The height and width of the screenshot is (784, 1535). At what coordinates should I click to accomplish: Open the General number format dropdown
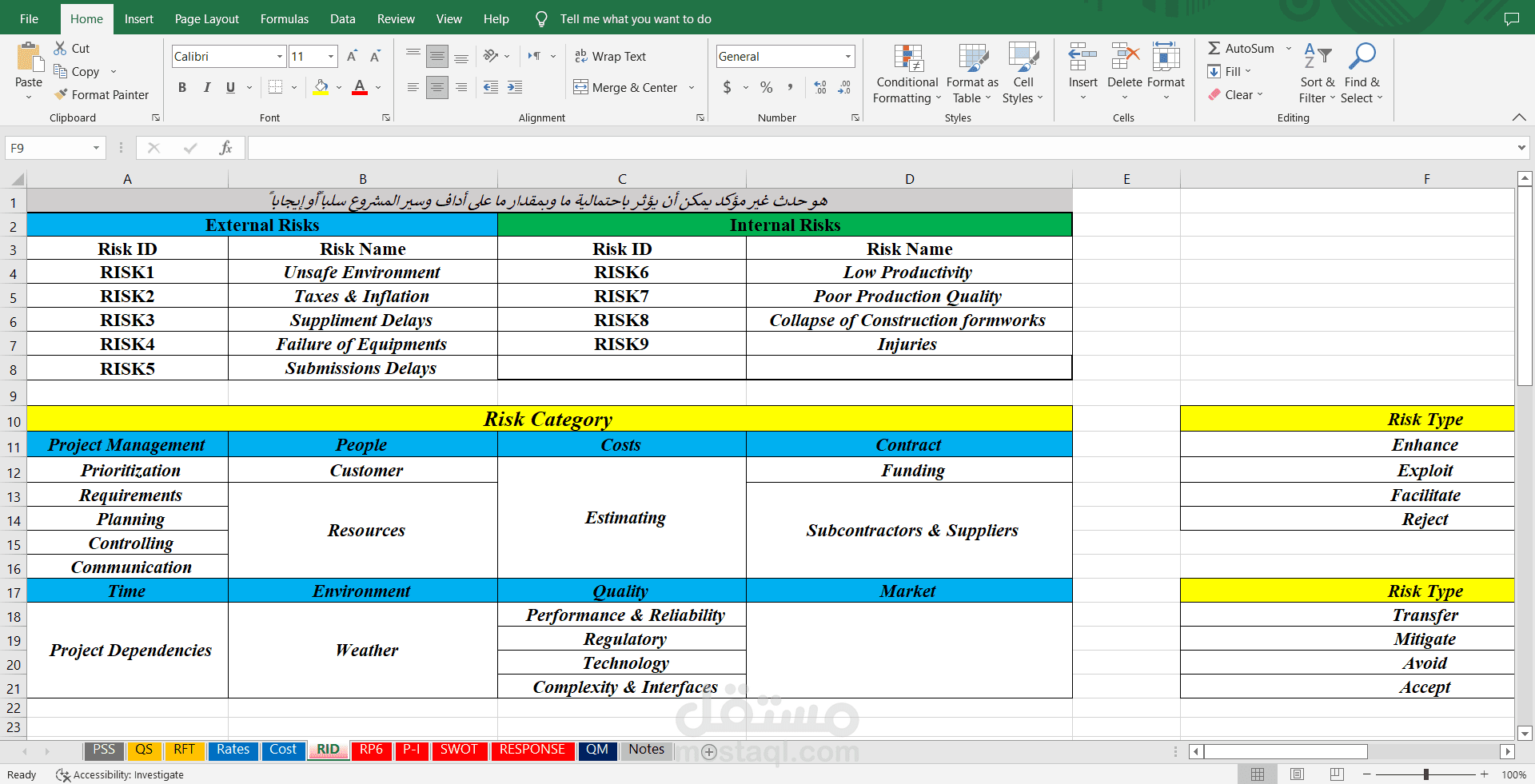(x=847, y=56)
